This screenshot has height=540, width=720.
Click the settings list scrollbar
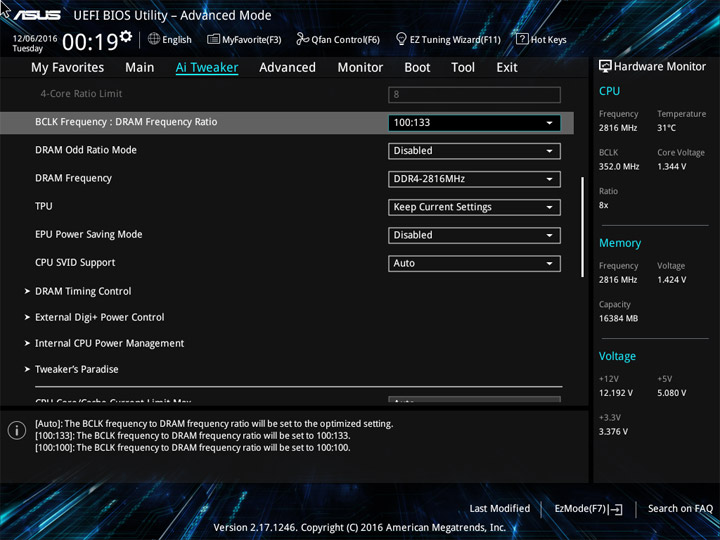583,227
